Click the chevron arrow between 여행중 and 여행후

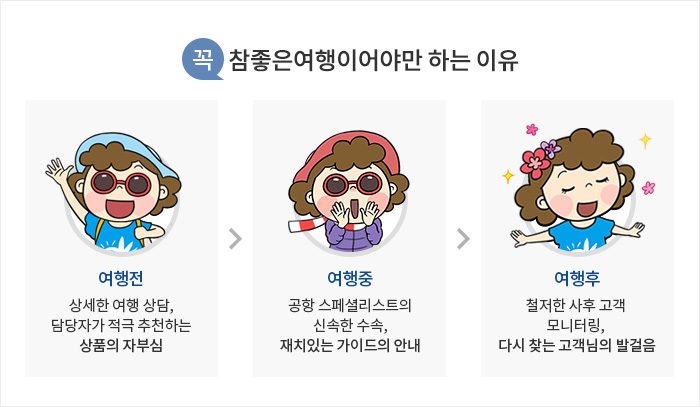(x=463, y=239)
